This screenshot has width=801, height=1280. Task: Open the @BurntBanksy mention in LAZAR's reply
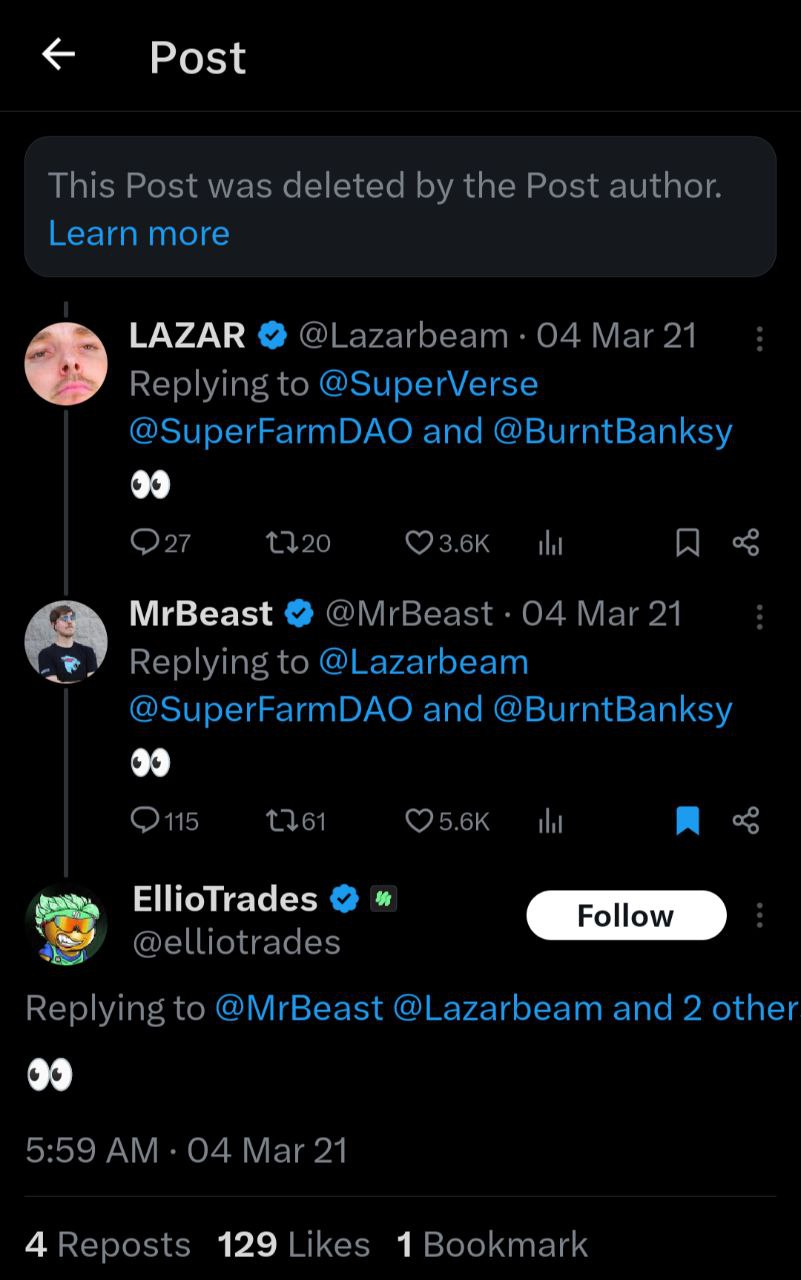click(613, 431)
